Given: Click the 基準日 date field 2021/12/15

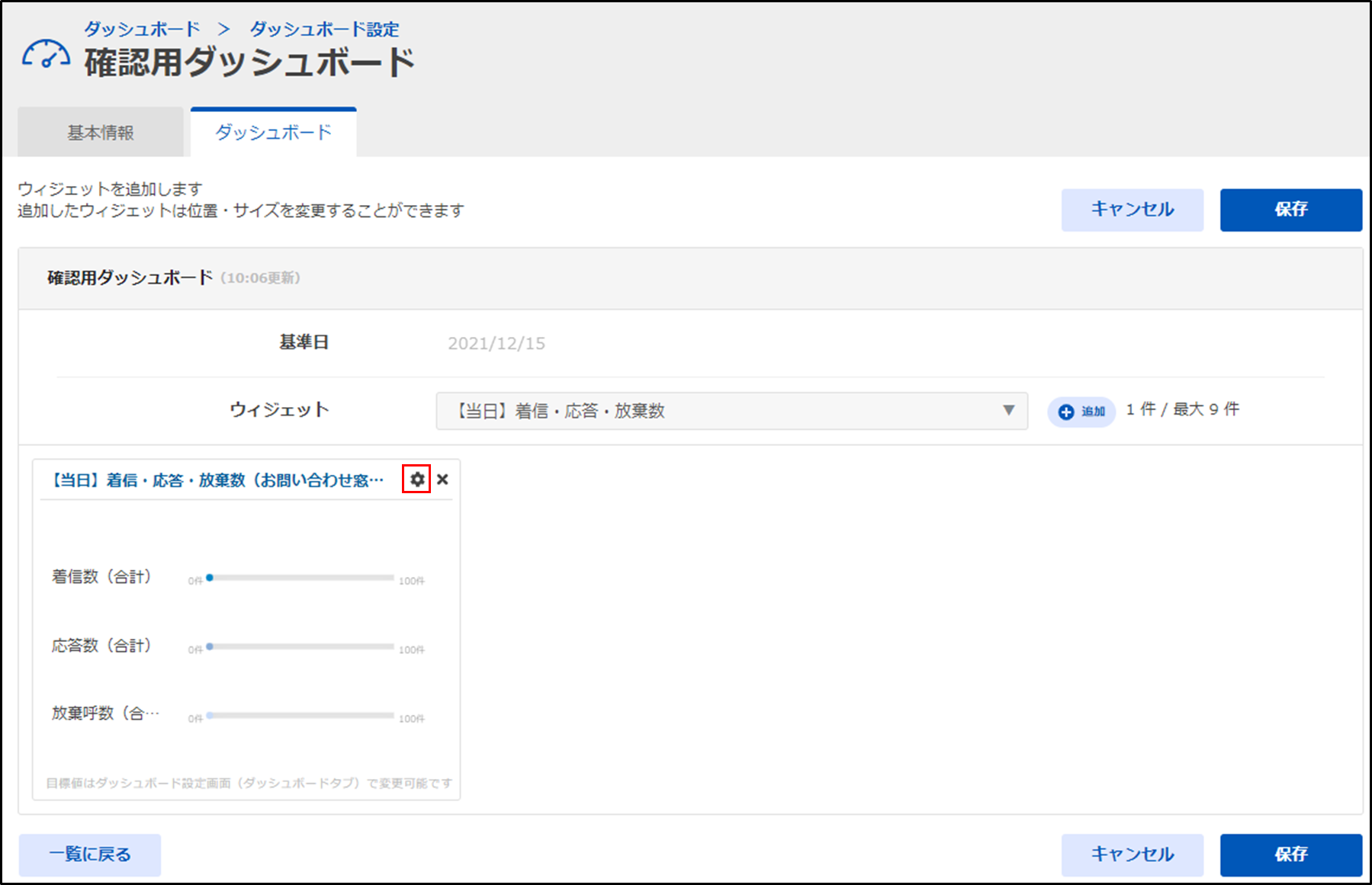Looking at the screenshot, I should click(x=496, y=344).
